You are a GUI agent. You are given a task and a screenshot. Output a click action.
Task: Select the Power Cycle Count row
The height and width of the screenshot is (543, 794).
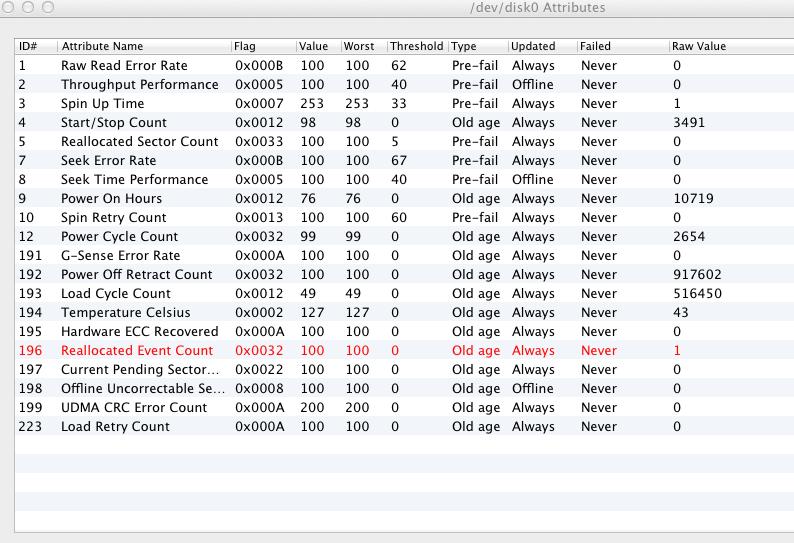click(405, 237)
